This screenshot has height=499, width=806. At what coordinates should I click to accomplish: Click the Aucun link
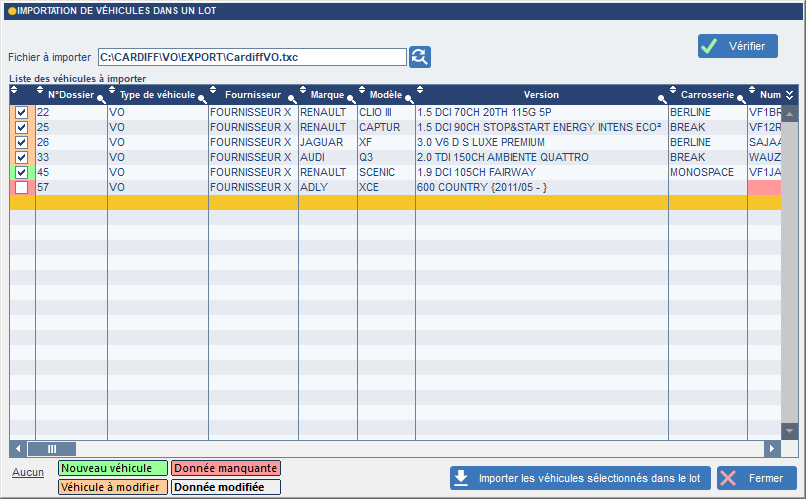click(x=28, y=472)
